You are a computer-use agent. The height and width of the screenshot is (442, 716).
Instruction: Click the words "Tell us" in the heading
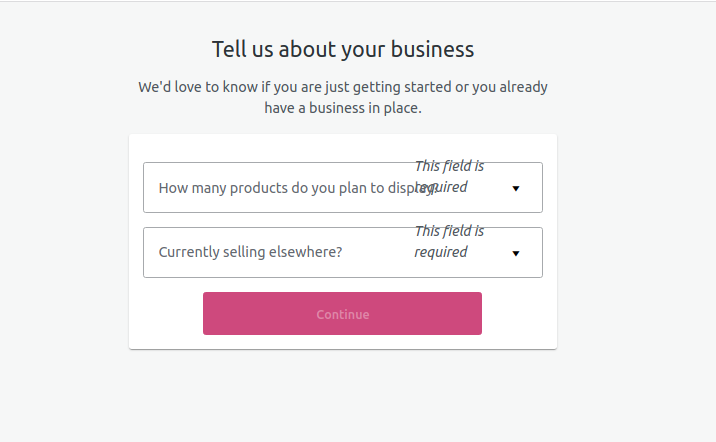point(237,49)
